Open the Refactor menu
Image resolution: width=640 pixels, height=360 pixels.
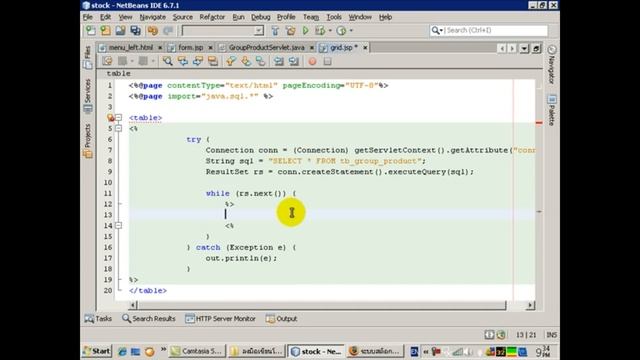point(212,17)
